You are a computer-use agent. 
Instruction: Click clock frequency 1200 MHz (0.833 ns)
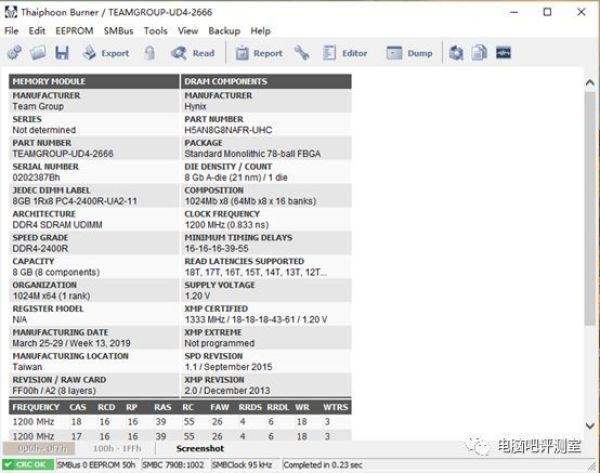pyautogui.click(x=227, y=225)
